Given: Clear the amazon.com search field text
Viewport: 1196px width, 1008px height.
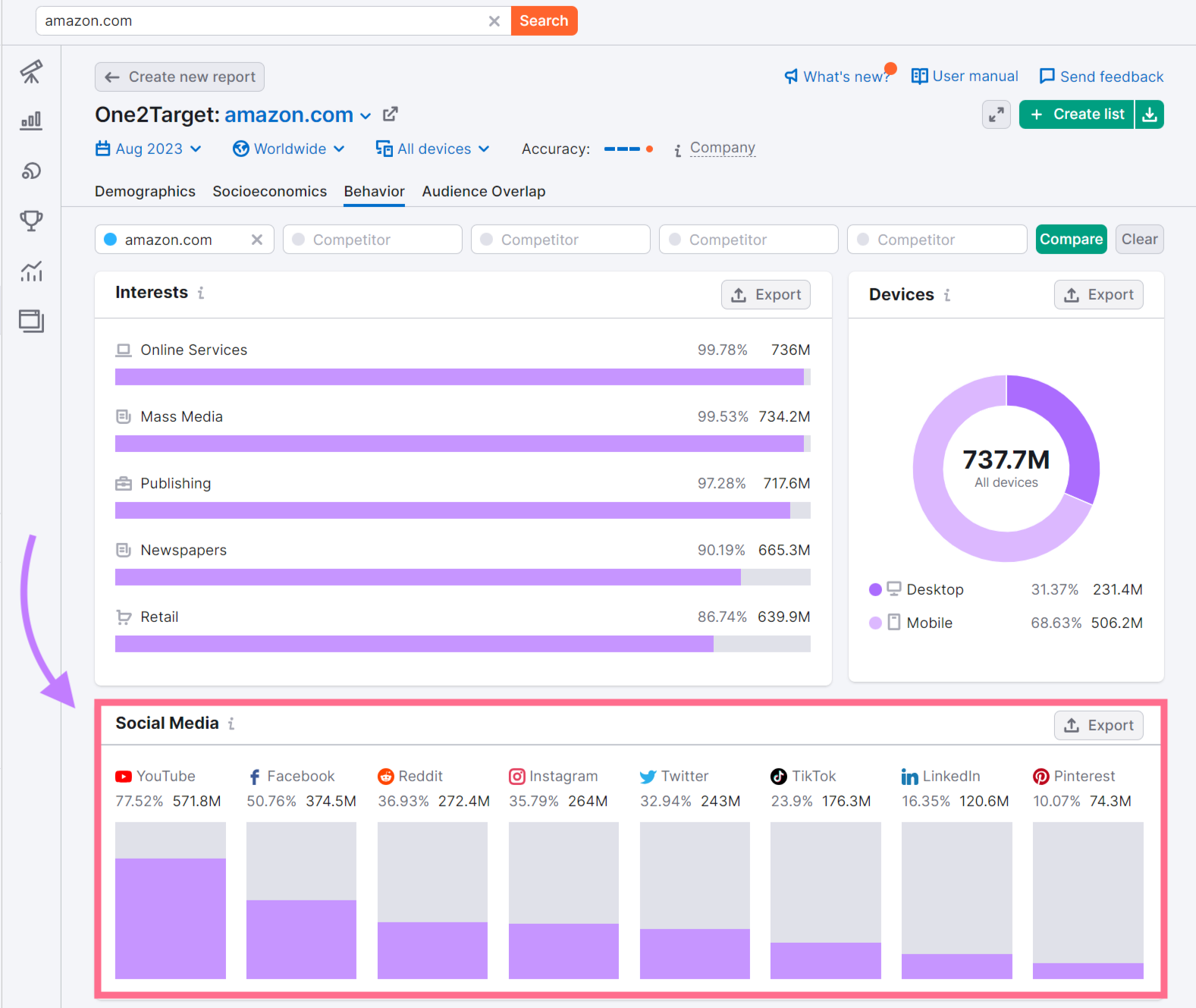Looking at the screenshot, I should (x=494, y=21).
